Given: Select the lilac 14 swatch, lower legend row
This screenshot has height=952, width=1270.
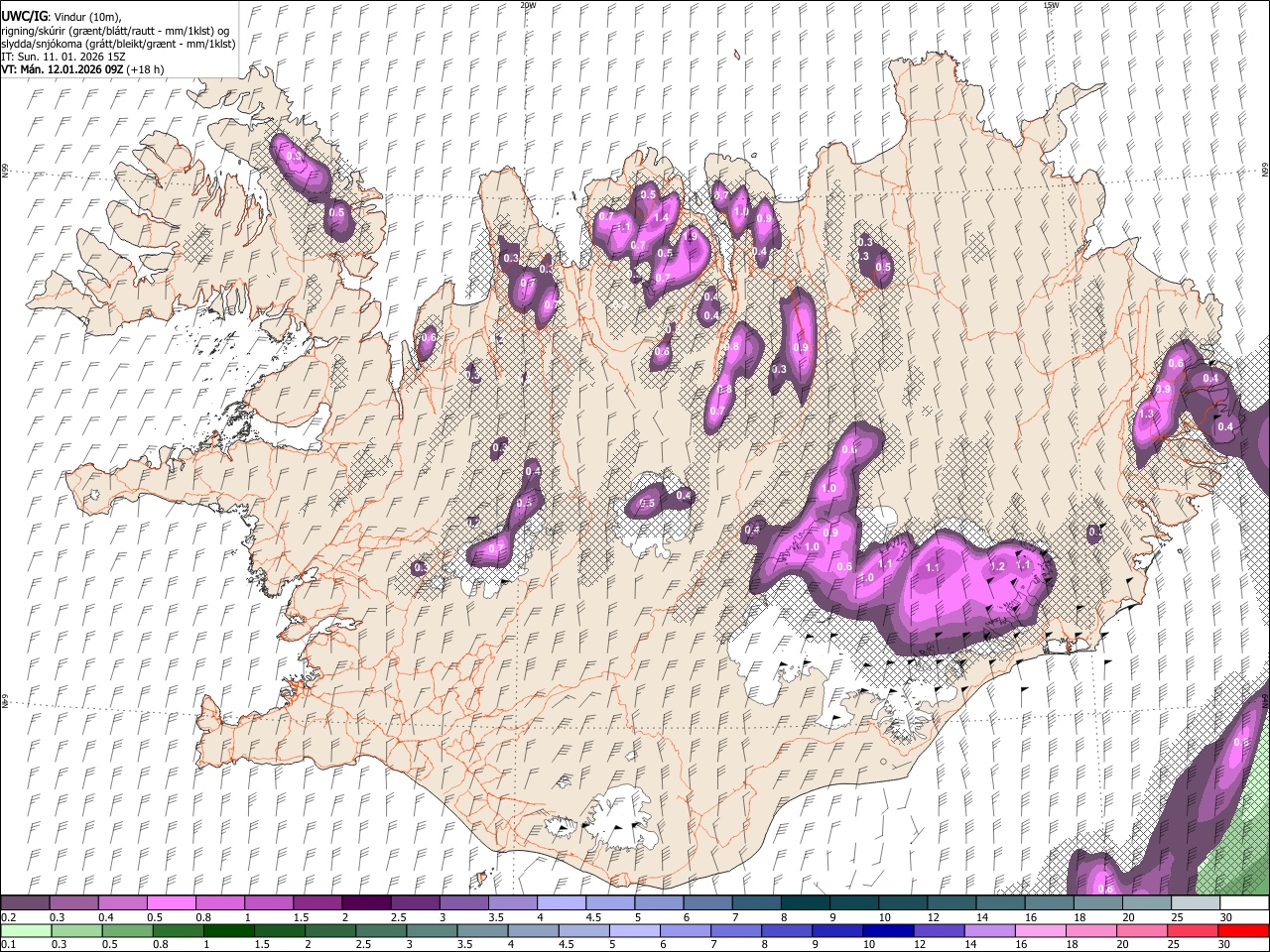Looking at the screenshot, I should (x=988, y=930).
